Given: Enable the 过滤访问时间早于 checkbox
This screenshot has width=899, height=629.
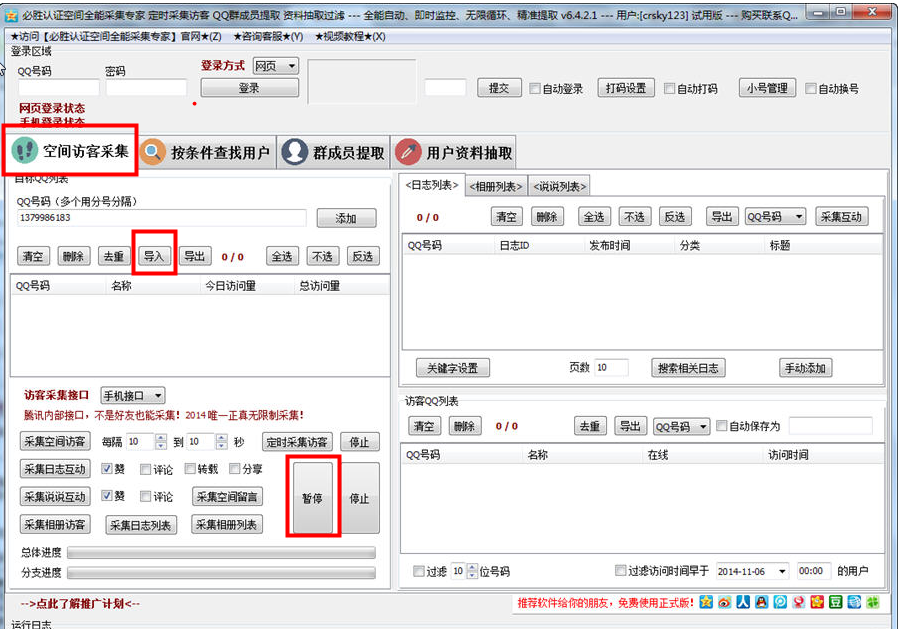Looking at the screenshot, I should pyautogui.click(x=620, y=570).
